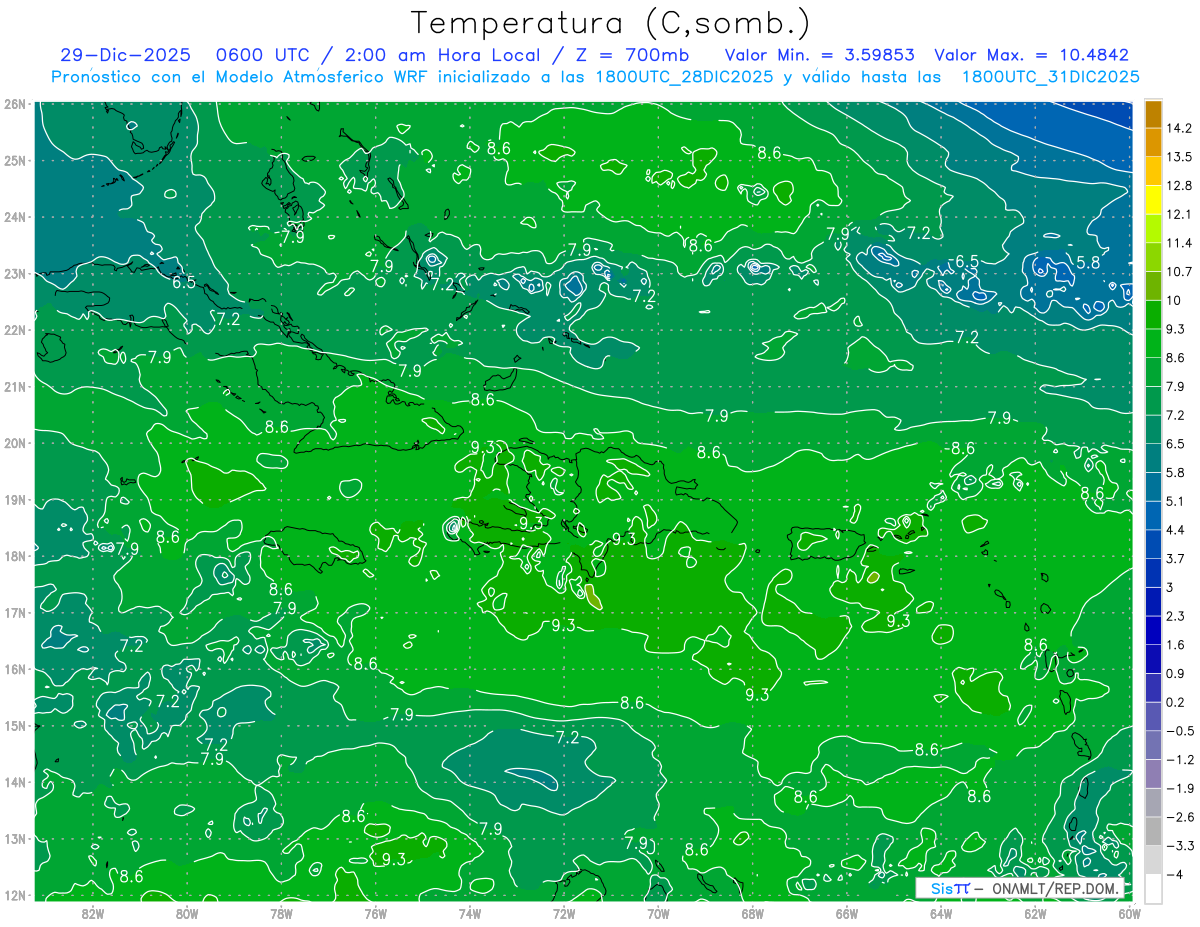Image resolution: width=1200 pixels, height=927 pixels.
Task: Click the 60W longitude axis label
Action: point(1130,913)
